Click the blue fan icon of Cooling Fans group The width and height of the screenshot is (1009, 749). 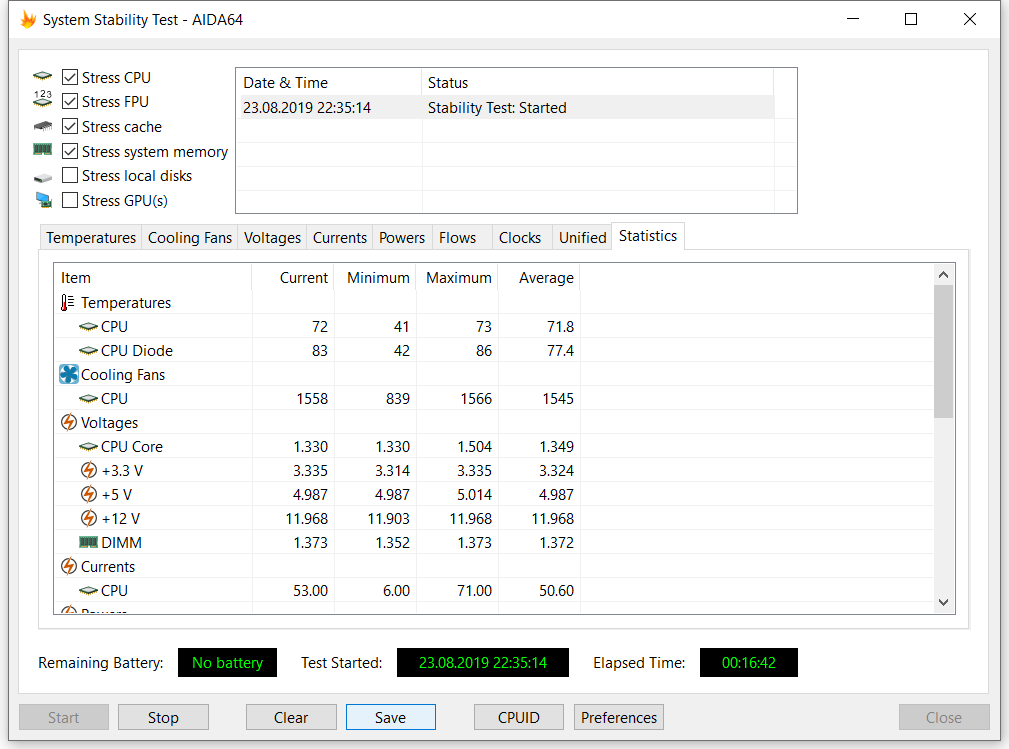tap(69, 374)
